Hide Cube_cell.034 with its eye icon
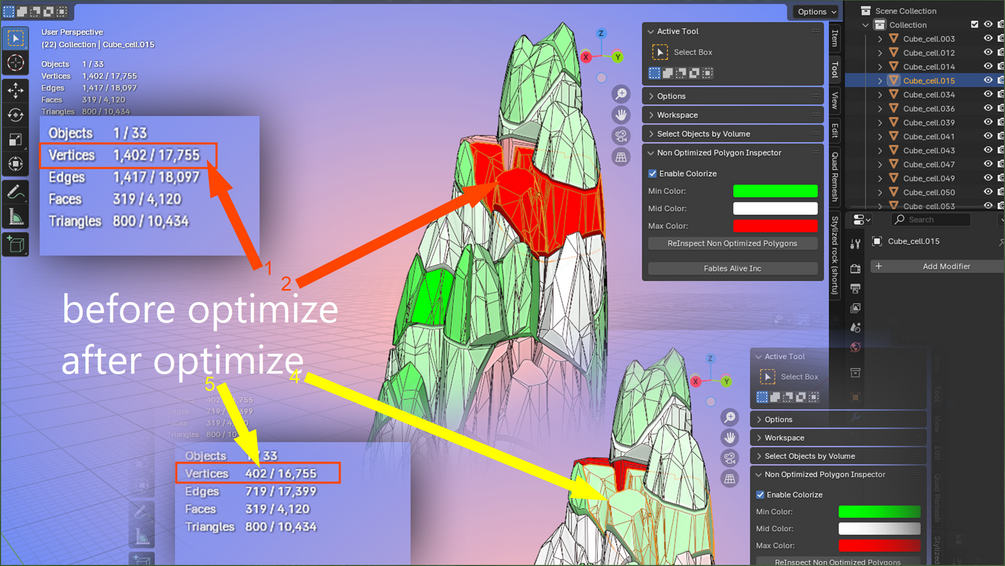 988,94
